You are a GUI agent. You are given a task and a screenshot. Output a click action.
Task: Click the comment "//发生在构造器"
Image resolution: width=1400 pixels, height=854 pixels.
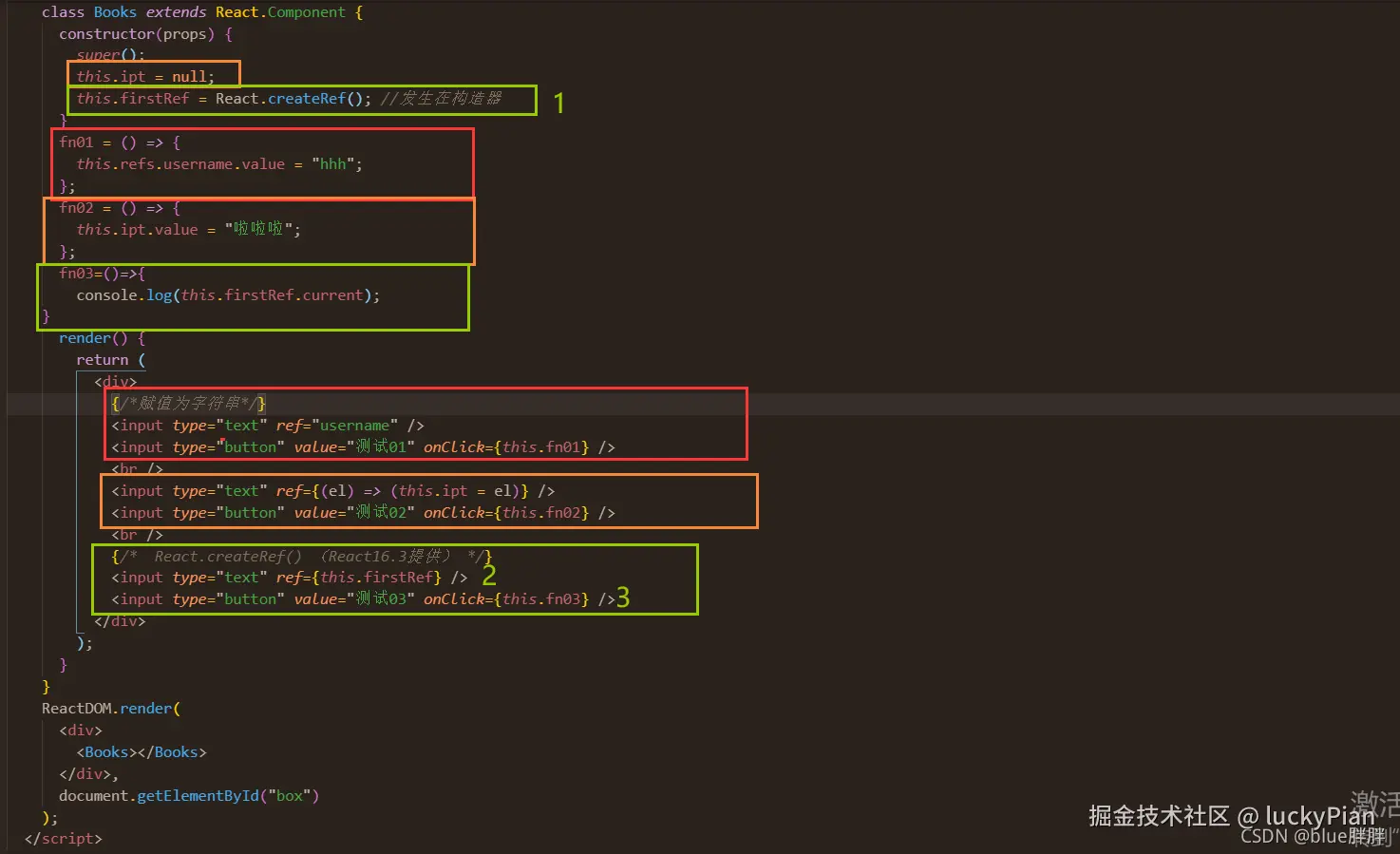click(441, 99)
